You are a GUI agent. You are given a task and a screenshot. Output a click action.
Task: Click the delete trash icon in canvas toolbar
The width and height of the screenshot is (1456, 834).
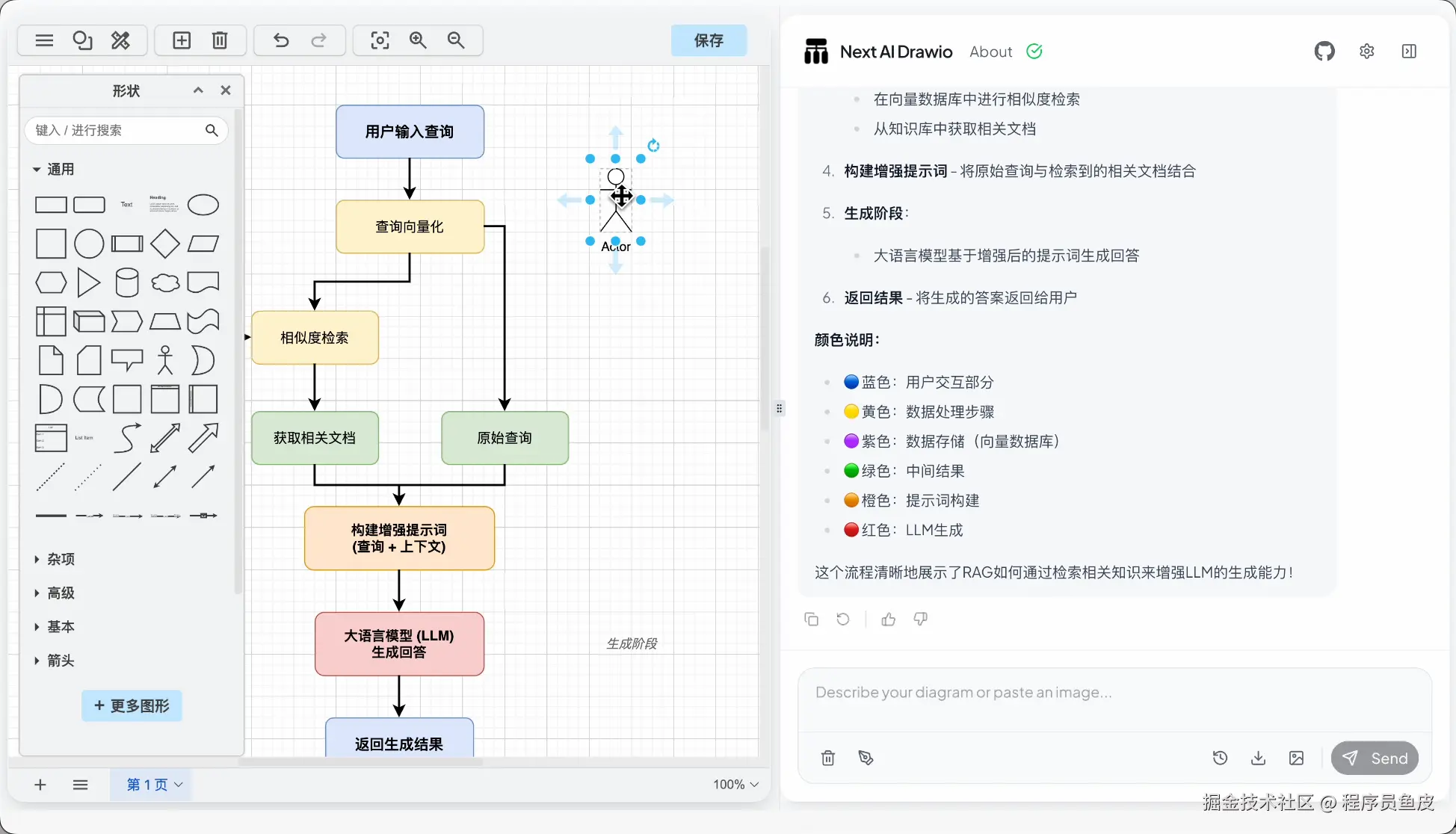click(x=220, y=40)
